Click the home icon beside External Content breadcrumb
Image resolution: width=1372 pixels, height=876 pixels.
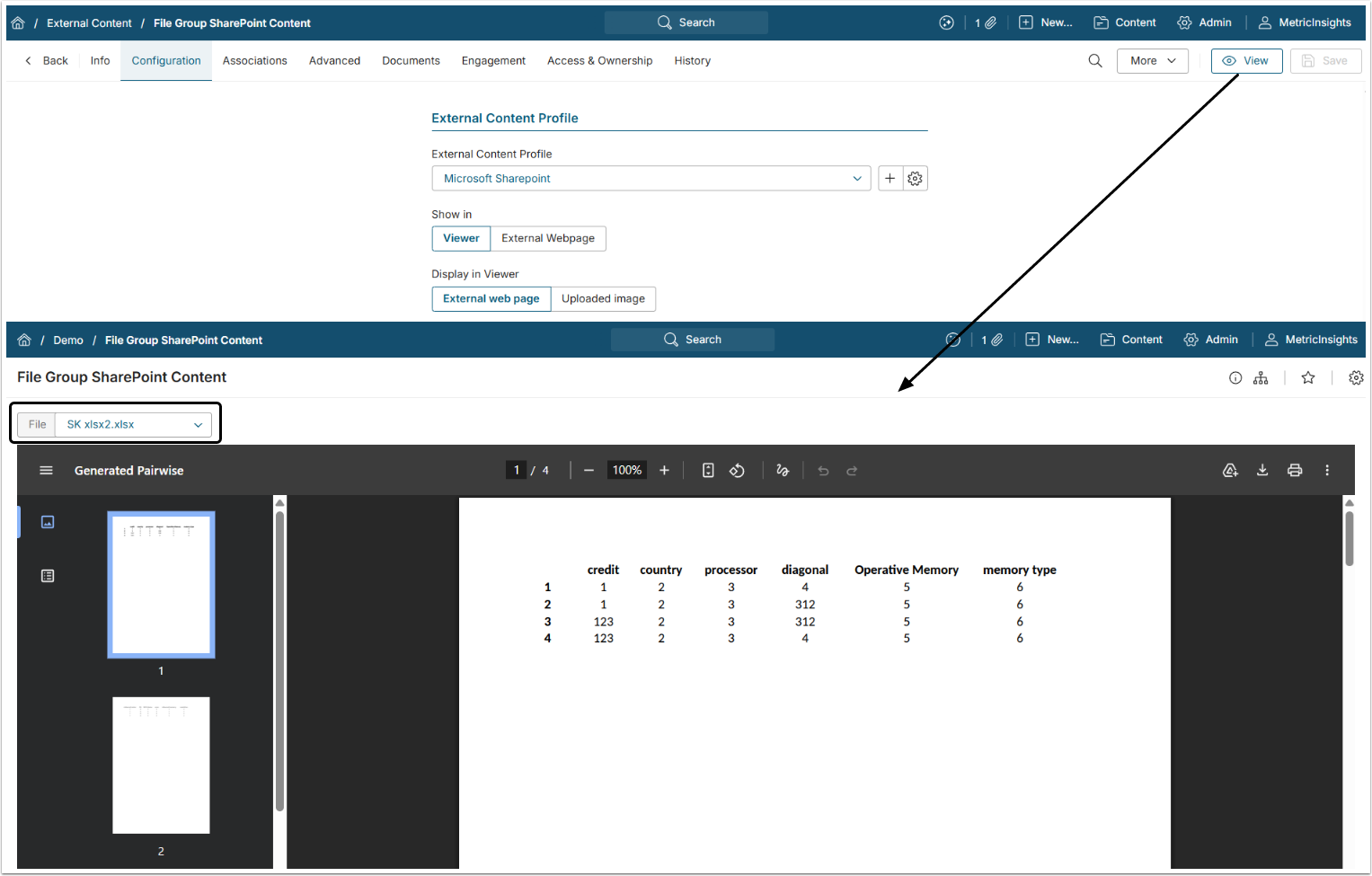click(18, 23)
